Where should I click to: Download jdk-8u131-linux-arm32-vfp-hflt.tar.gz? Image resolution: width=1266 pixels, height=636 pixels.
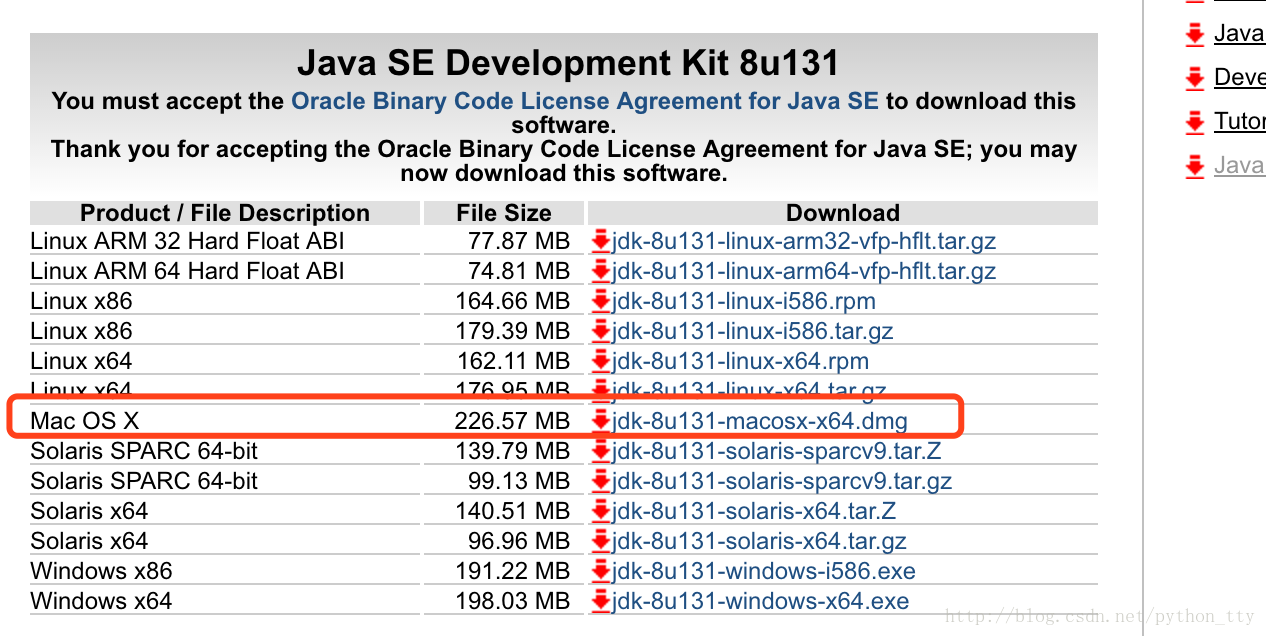[x=804, y=241]
